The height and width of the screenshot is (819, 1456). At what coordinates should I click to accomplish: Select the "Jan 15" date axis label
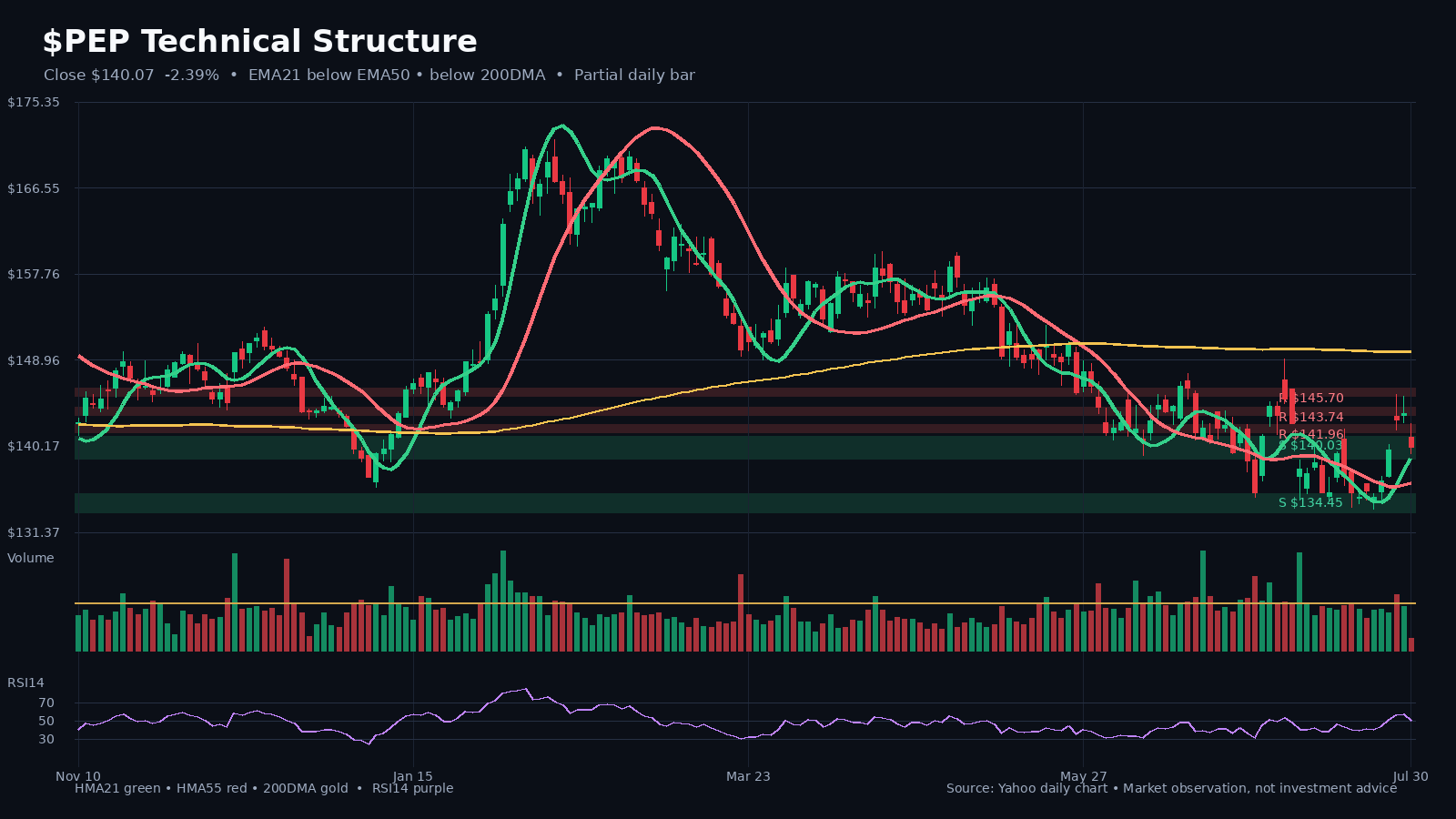[413, 776]
